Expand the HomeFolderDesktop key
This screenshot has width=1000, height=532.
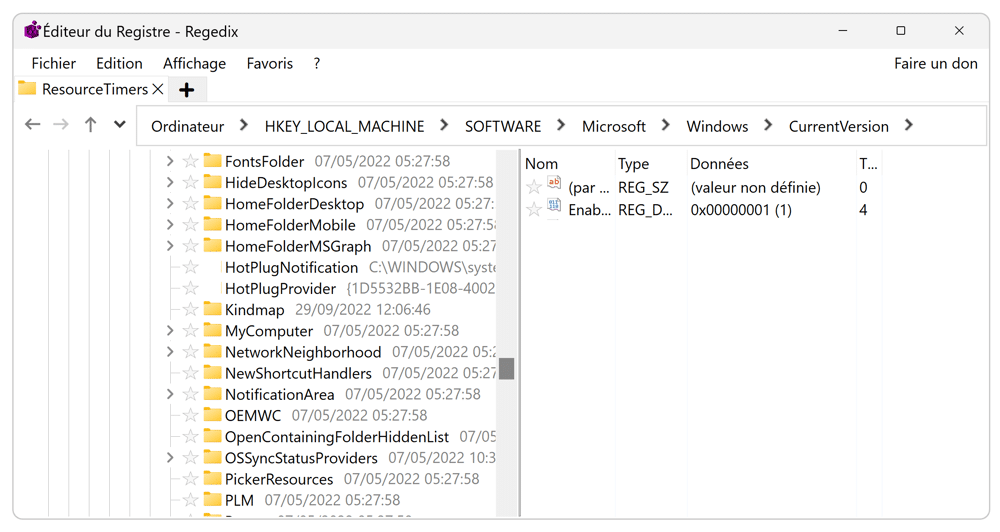(x=170, y=204)
